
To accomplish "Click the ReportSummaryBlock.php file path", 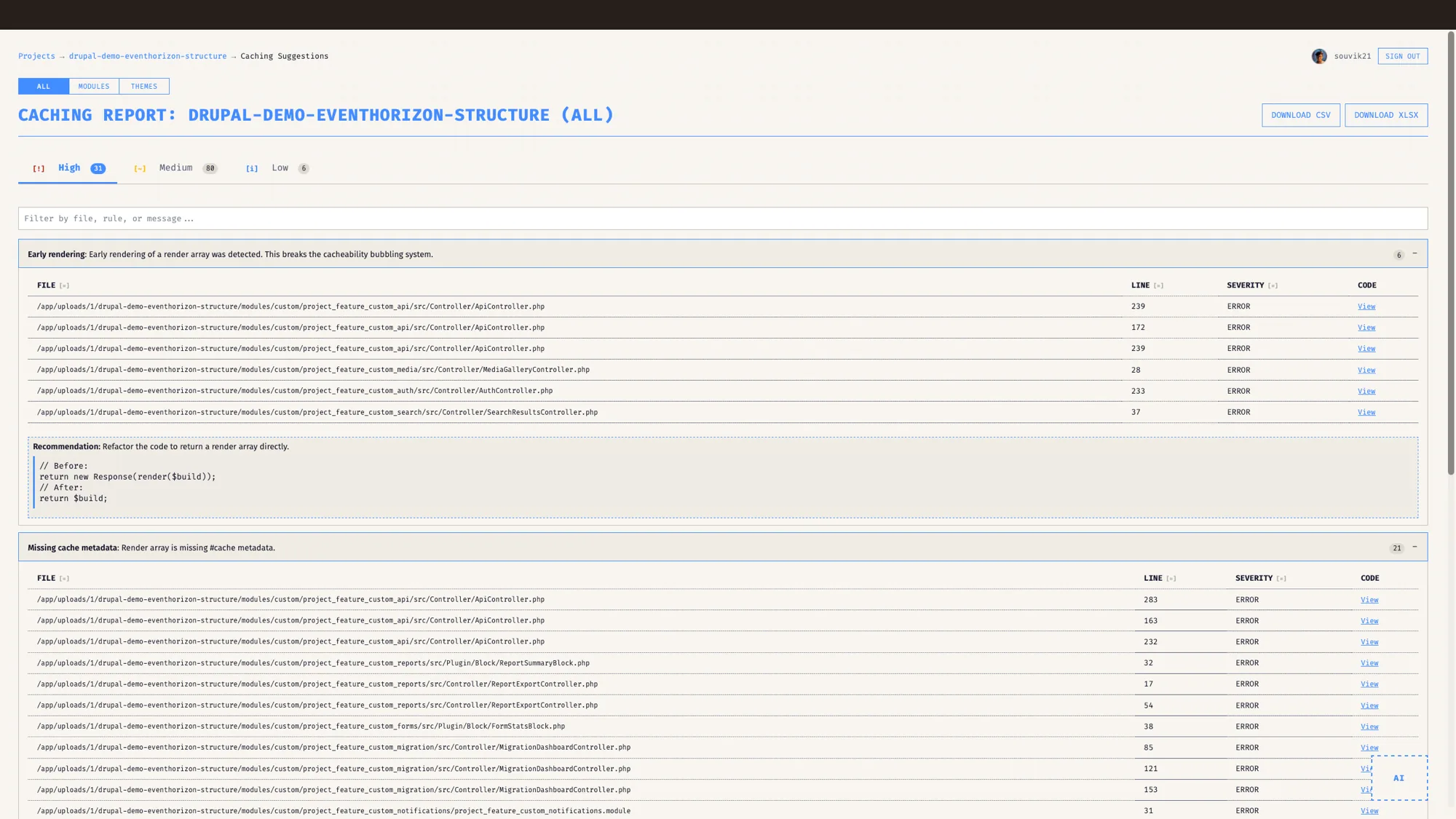I will 313,663.
